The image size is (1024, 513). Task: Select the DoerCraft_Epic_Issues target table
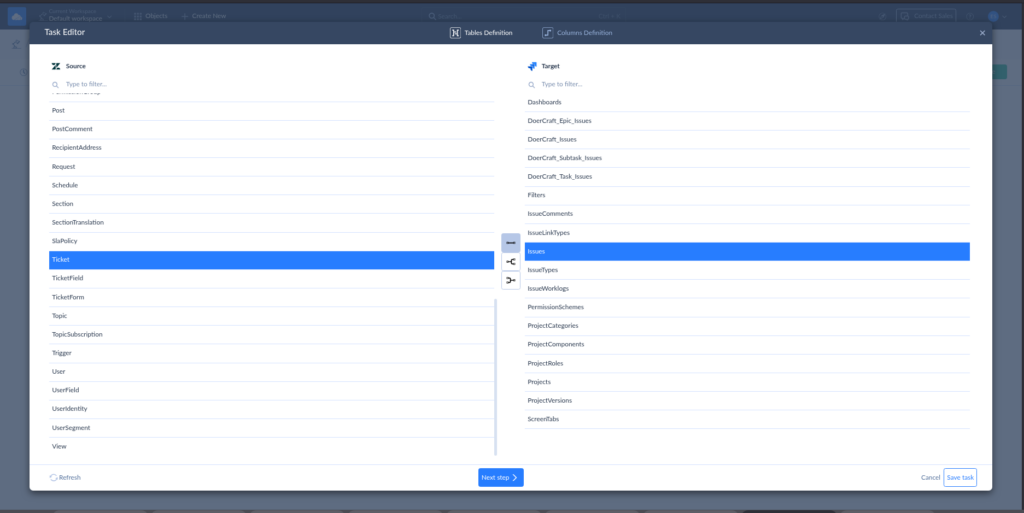[747, 121]
